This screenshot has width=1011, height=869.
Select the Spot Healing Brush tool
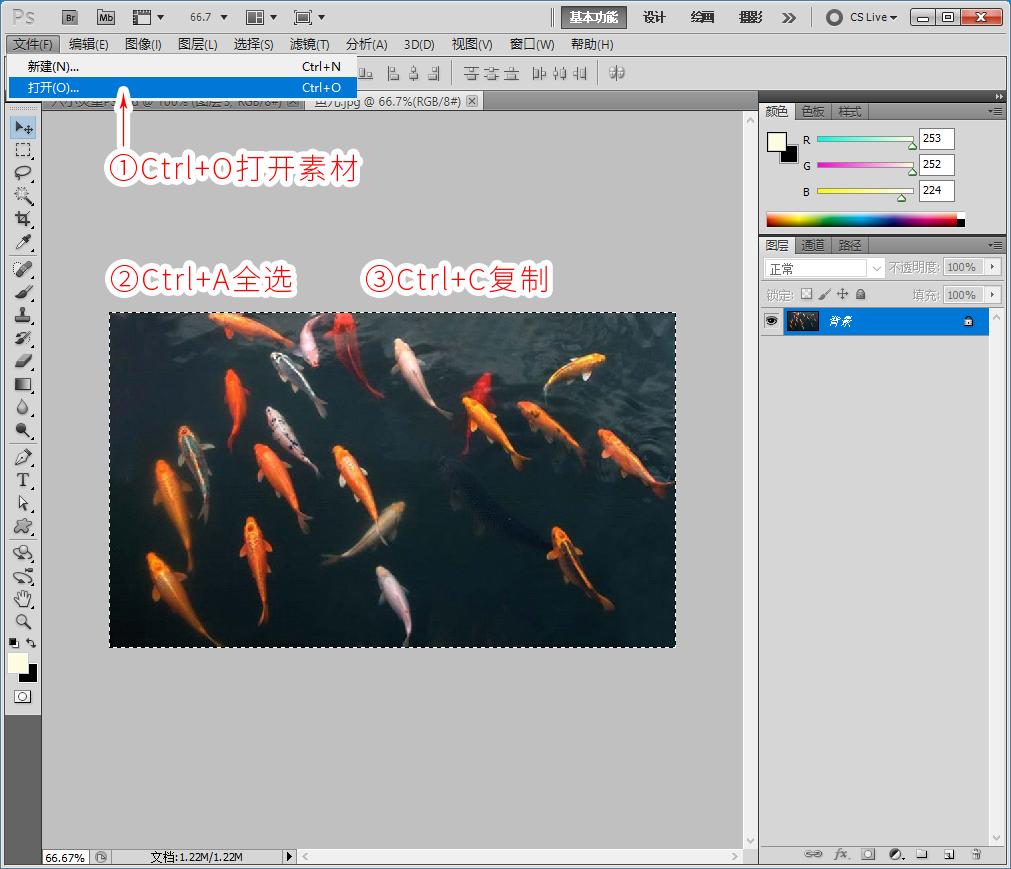tap(23, 269)
